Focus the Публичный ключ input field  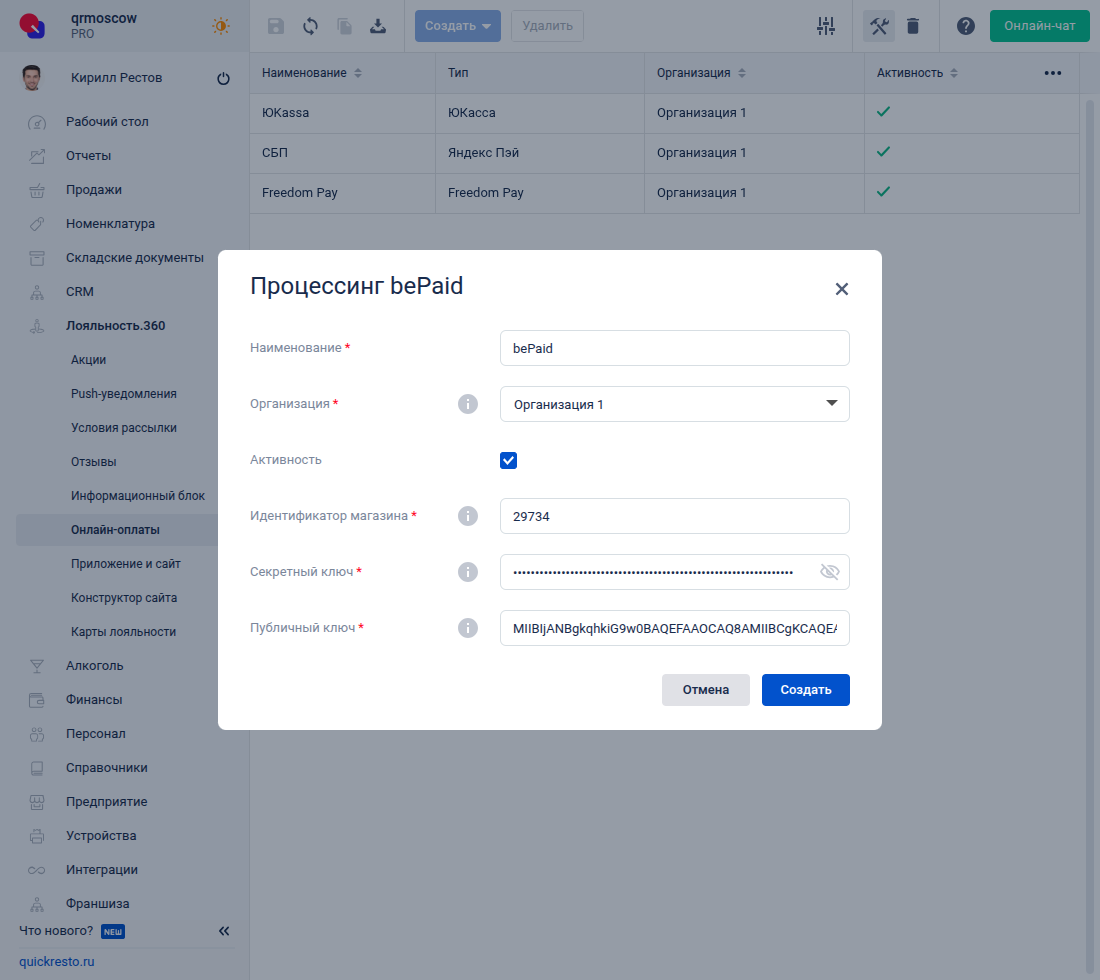click(675, 628)
